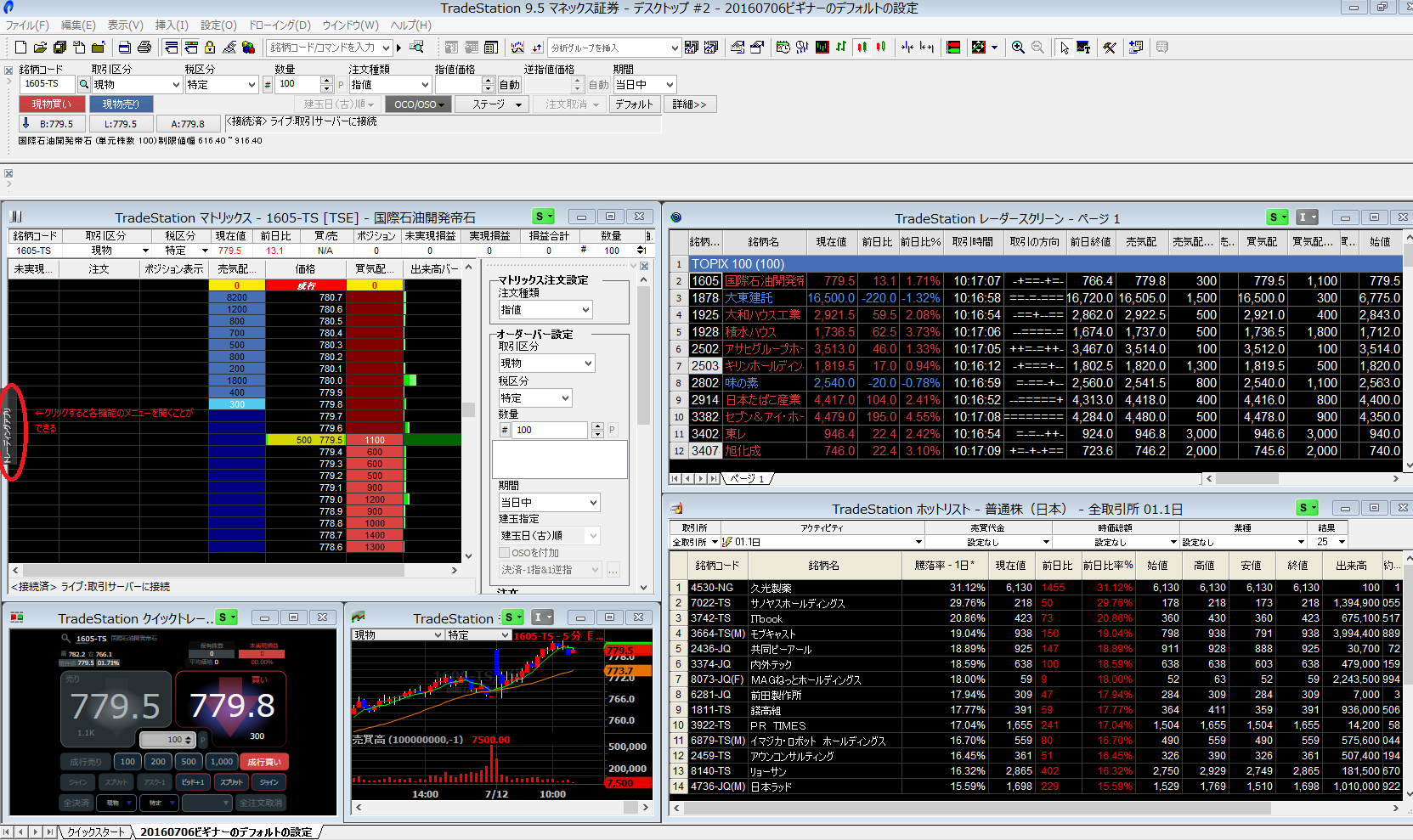Image resolution: width=1413 pixels, height=840 pixels.
Task: Open the 編集(E) menu
Action: point(78,25)
